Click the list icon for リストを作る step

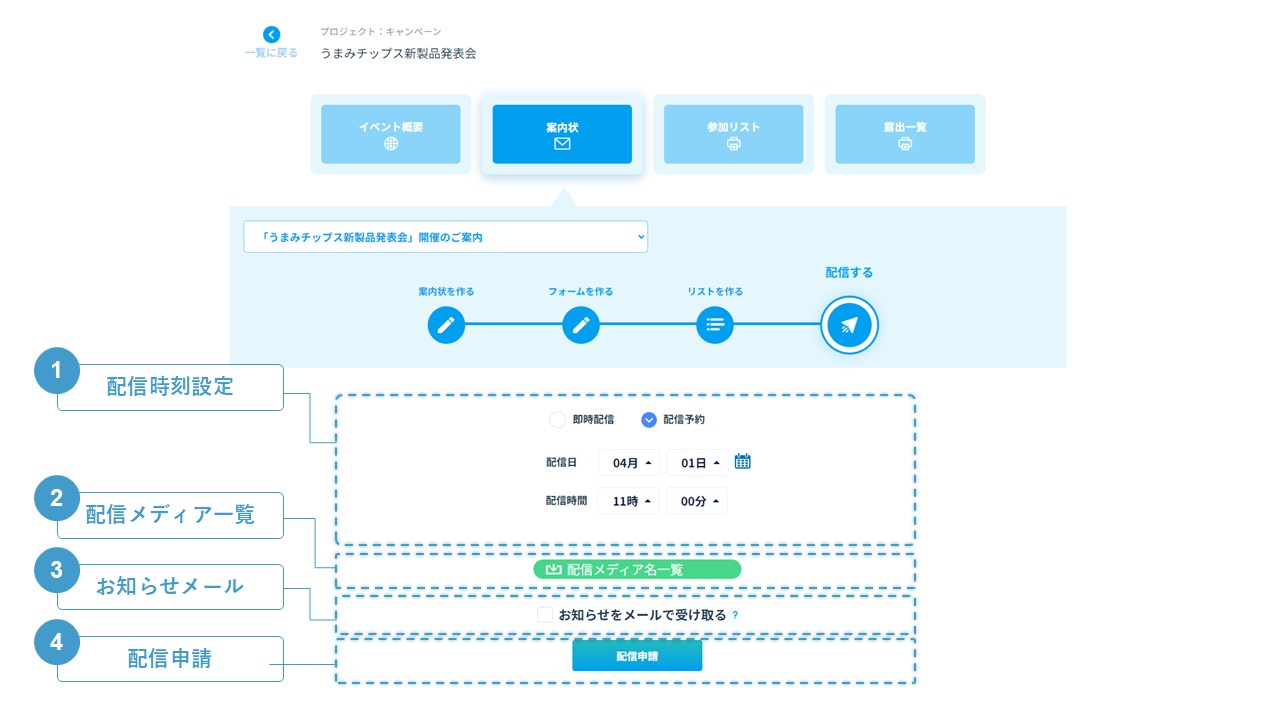click(714, 325)
